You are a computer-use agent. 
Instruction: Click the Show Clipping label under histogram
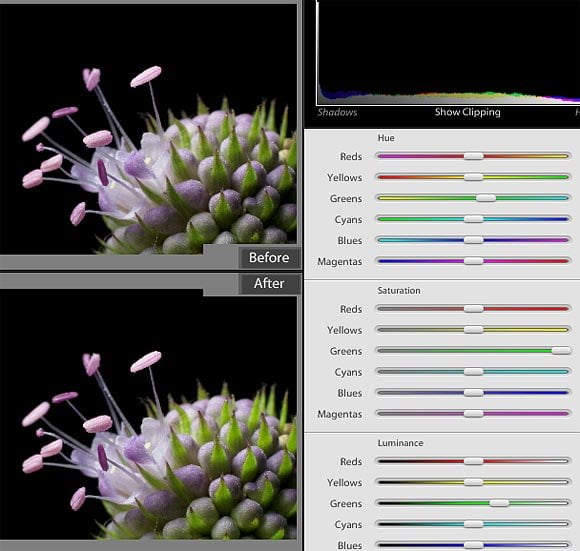(x=468, y=112)
